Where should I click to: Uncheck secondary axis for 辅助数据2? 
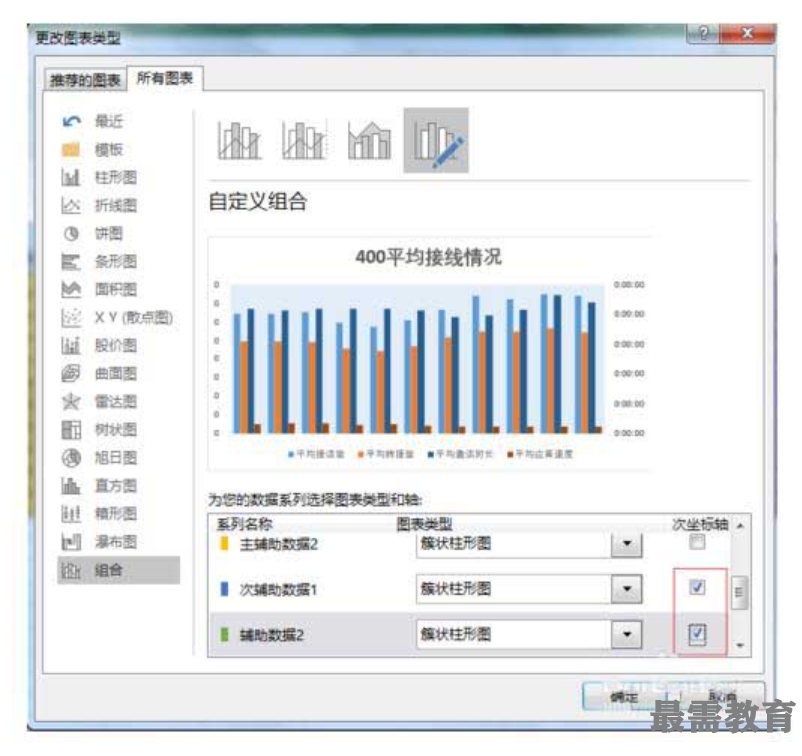697,634
